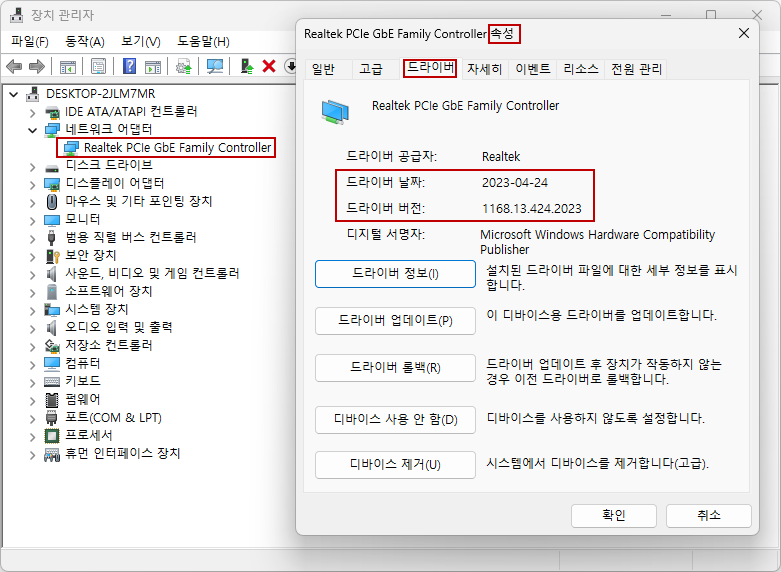Collapse the 네트워크 어댑터 node
This screenshot has height=572, width=781.
click(33, 130)
